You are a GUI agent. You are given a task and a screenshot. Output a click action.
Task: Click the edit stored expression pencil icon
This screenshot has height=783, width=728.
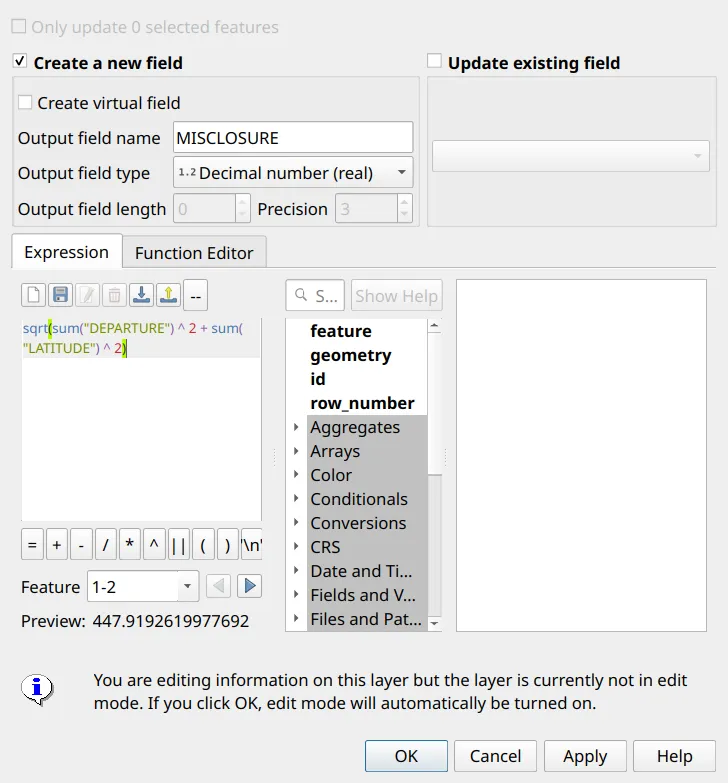pos(87,295)
